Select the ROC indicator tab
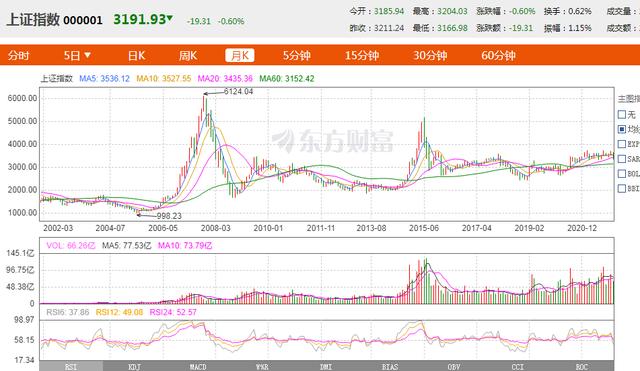 click(x=582, y=366)
